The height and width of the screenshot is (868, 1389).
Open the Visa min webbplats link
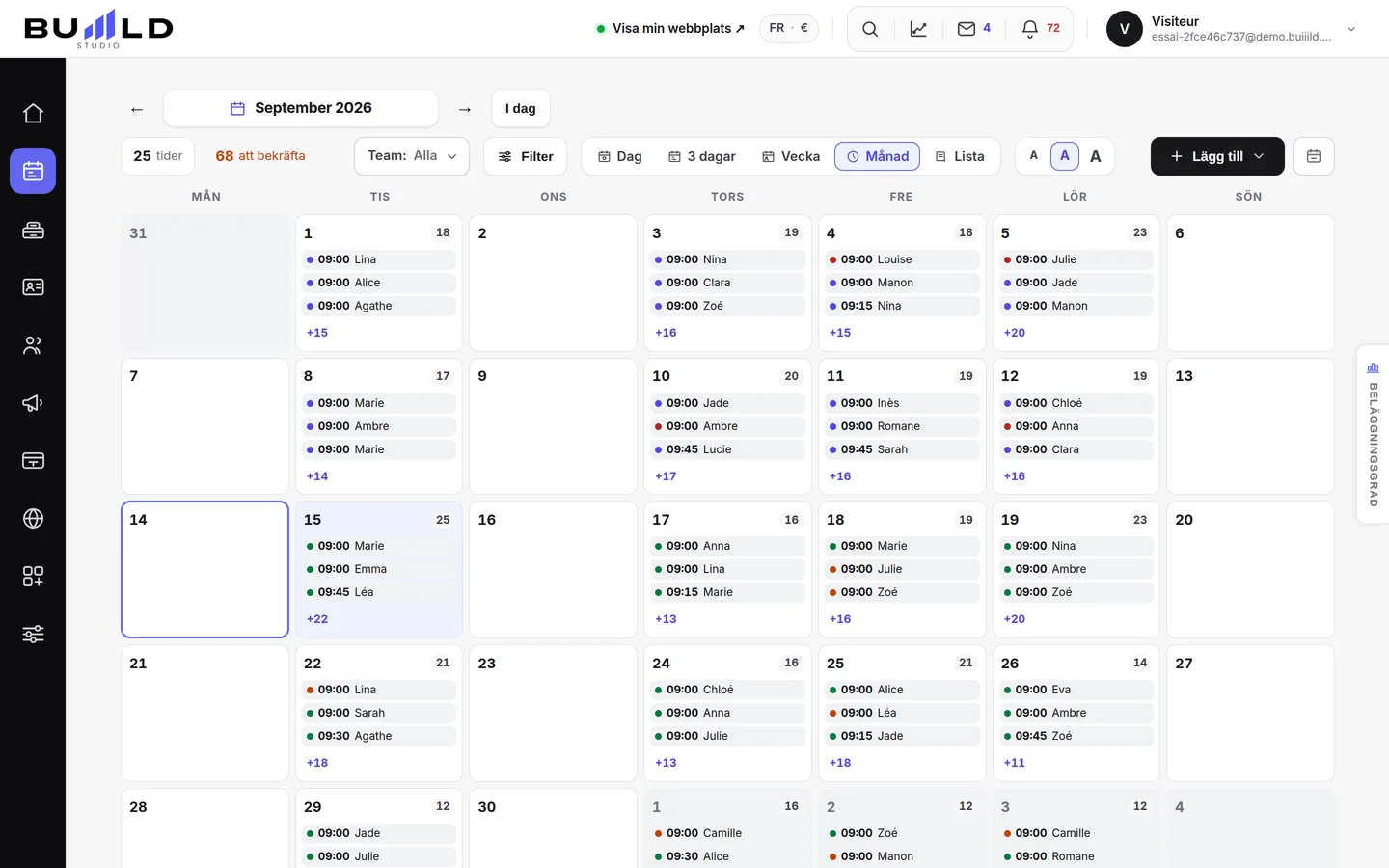click(670, 29)
